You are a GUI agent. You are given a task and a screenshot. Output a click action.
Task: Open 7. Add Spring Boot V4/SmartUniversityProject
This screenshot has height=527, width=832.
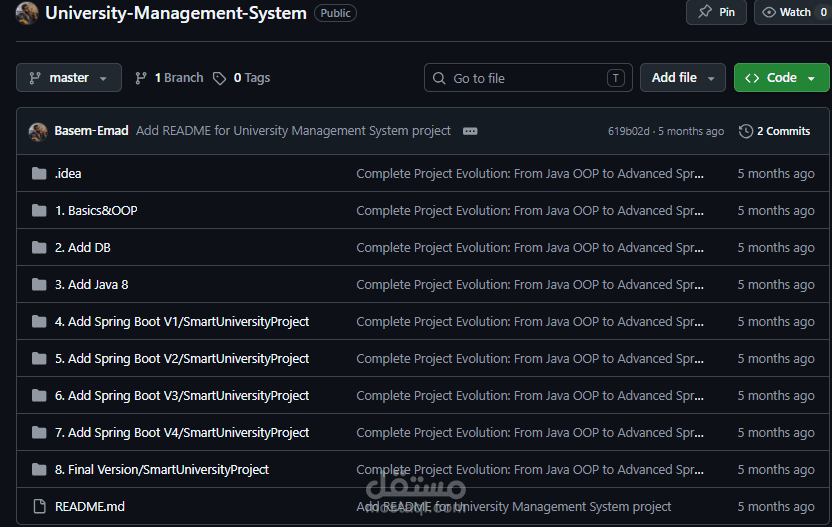tap(182, 433)
